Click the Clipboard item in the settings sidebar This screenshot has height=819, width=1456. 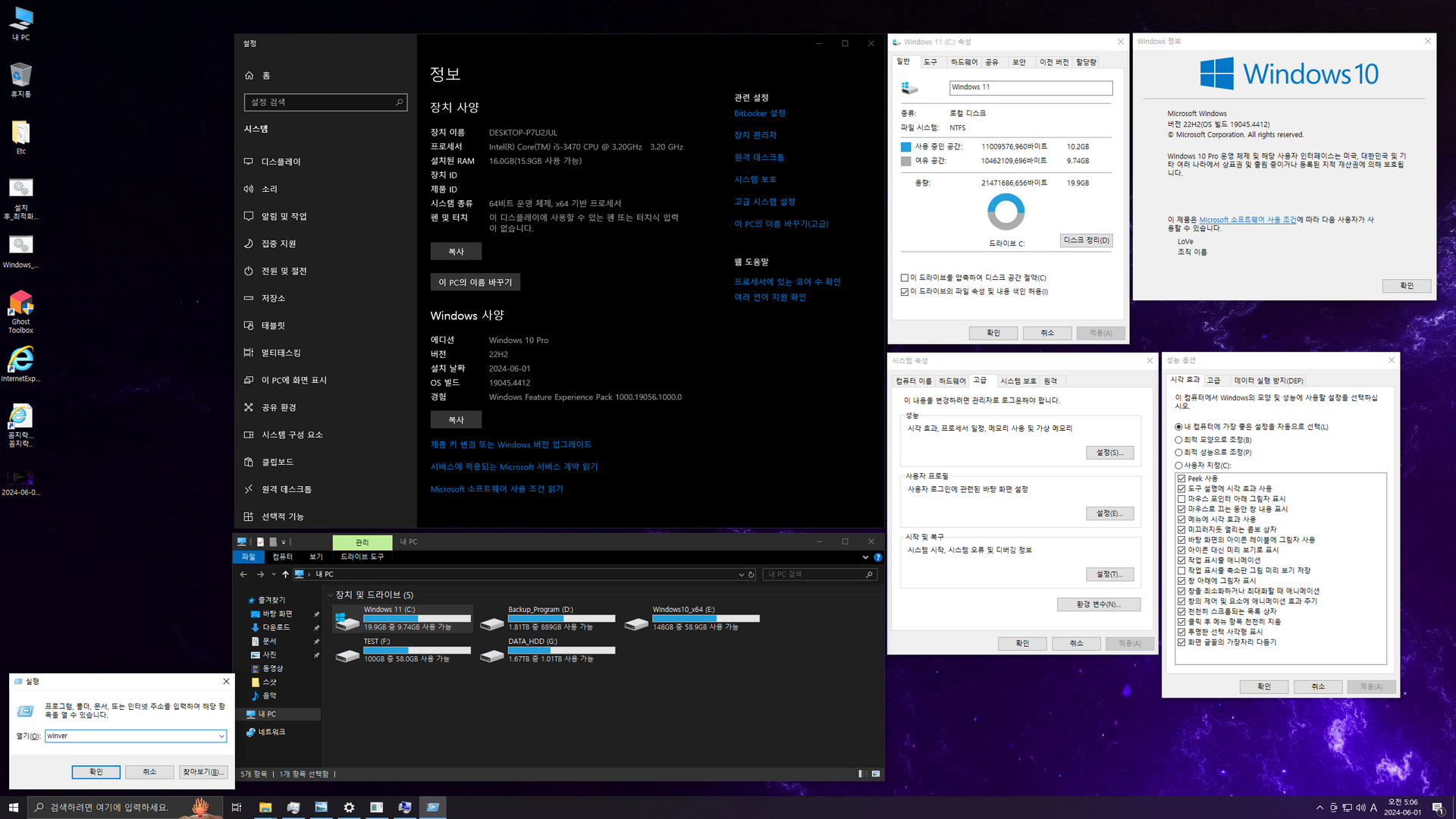pos(277,462)
